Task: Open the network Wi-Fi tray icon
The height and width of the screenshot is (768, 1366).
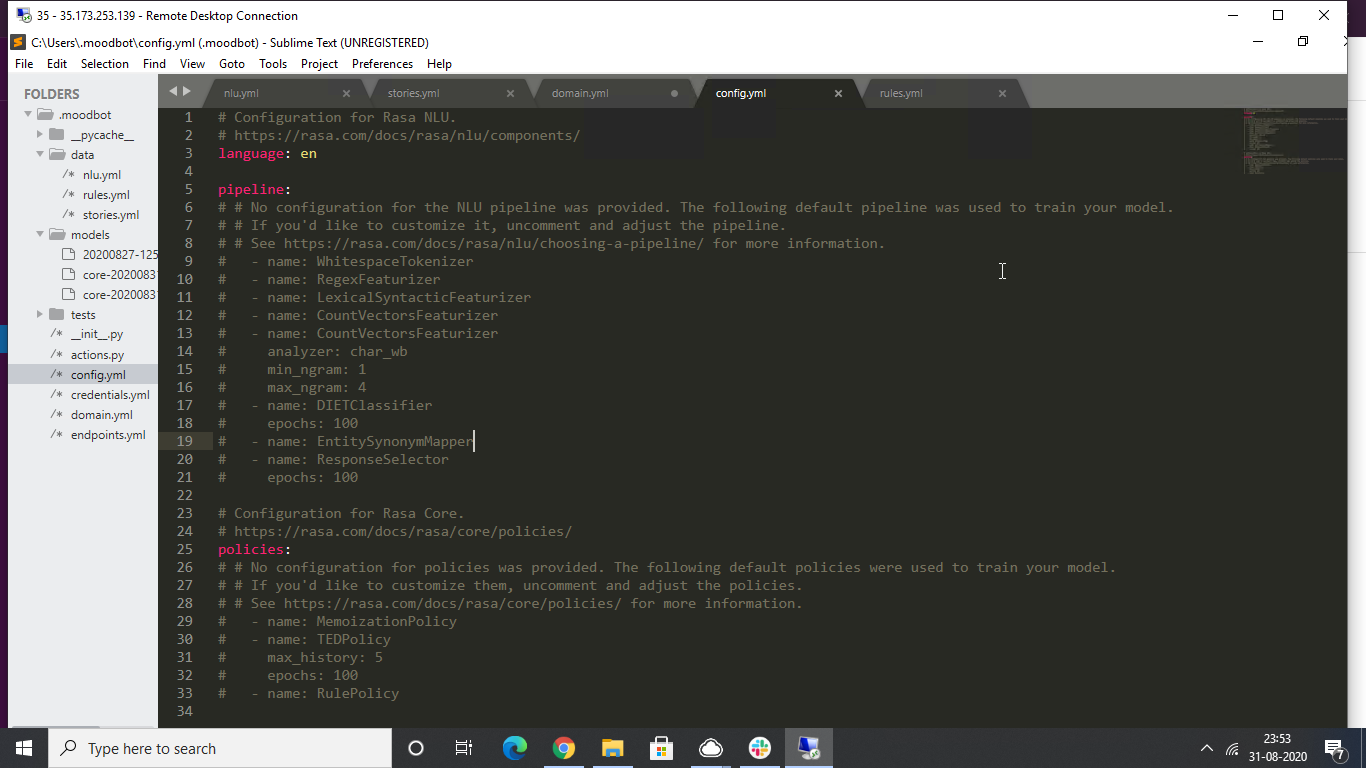Action: (x=1232, y=749)
